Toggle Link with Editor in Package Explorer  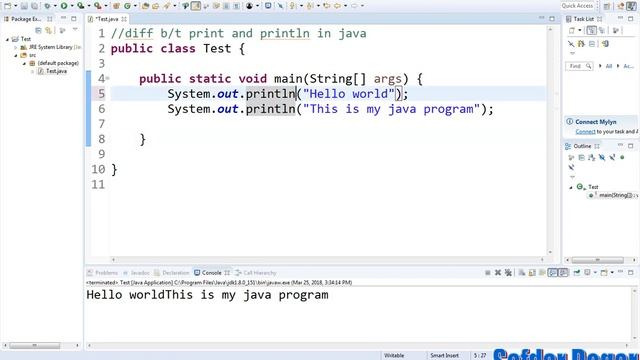[x=49, y=30]
